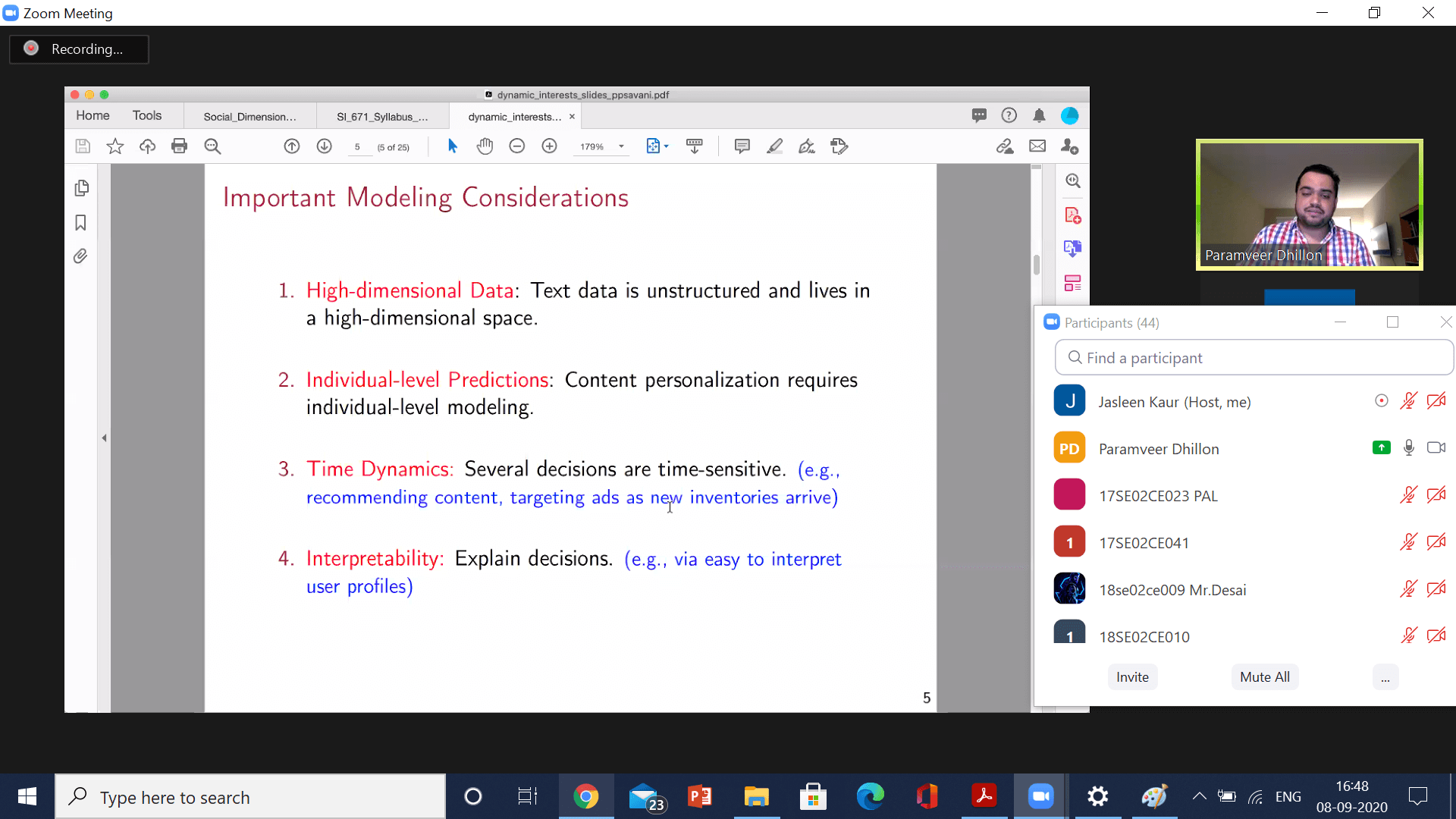Select the highlighter pen tool

tap(774, 146)
